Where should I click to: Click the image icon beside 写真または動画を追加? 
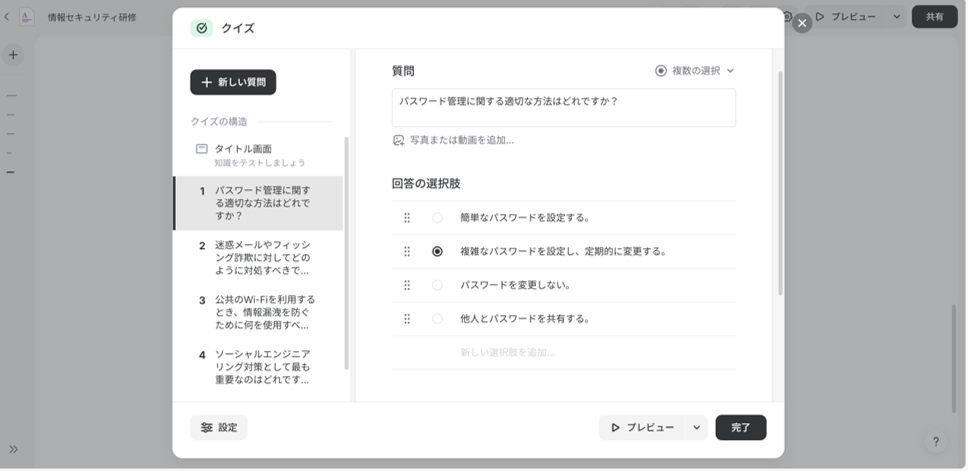398,140
